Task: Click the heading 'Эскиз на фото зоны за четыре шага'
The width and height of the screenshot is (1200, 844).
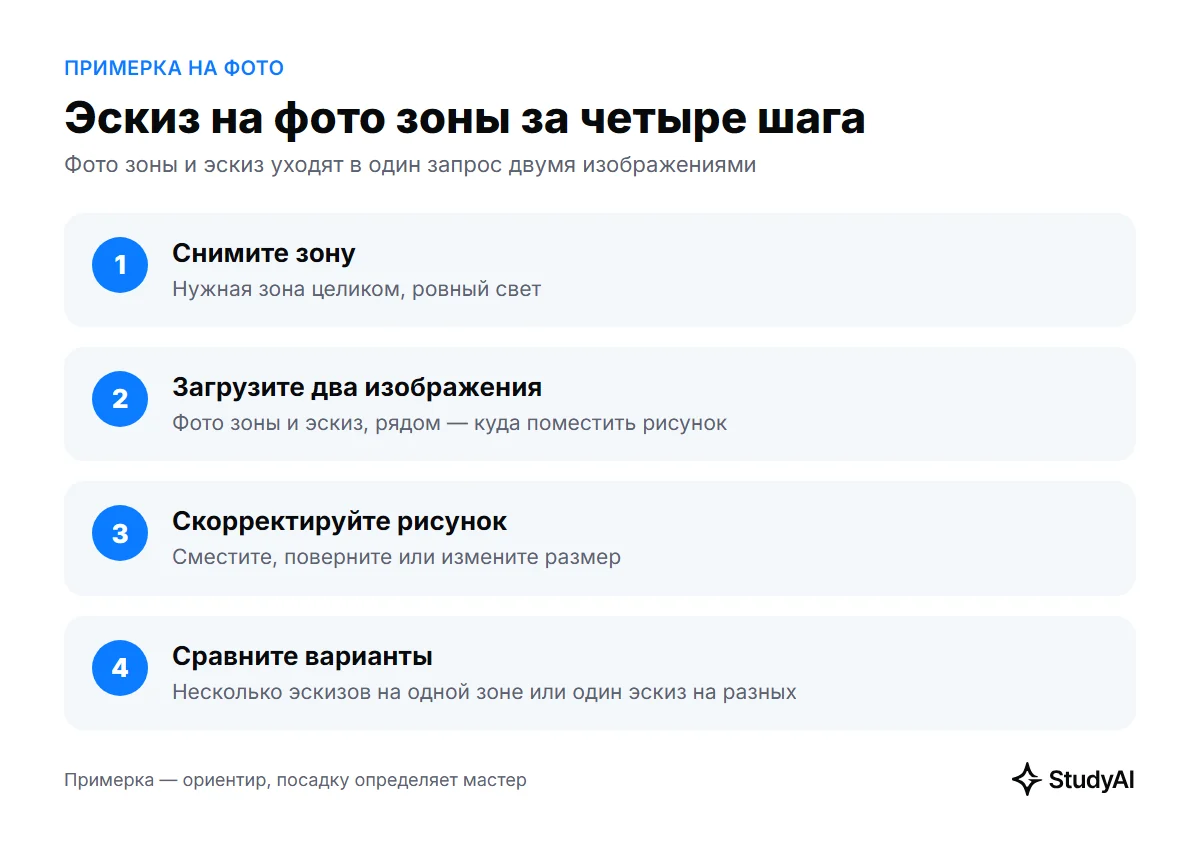Action: [465, 118]
